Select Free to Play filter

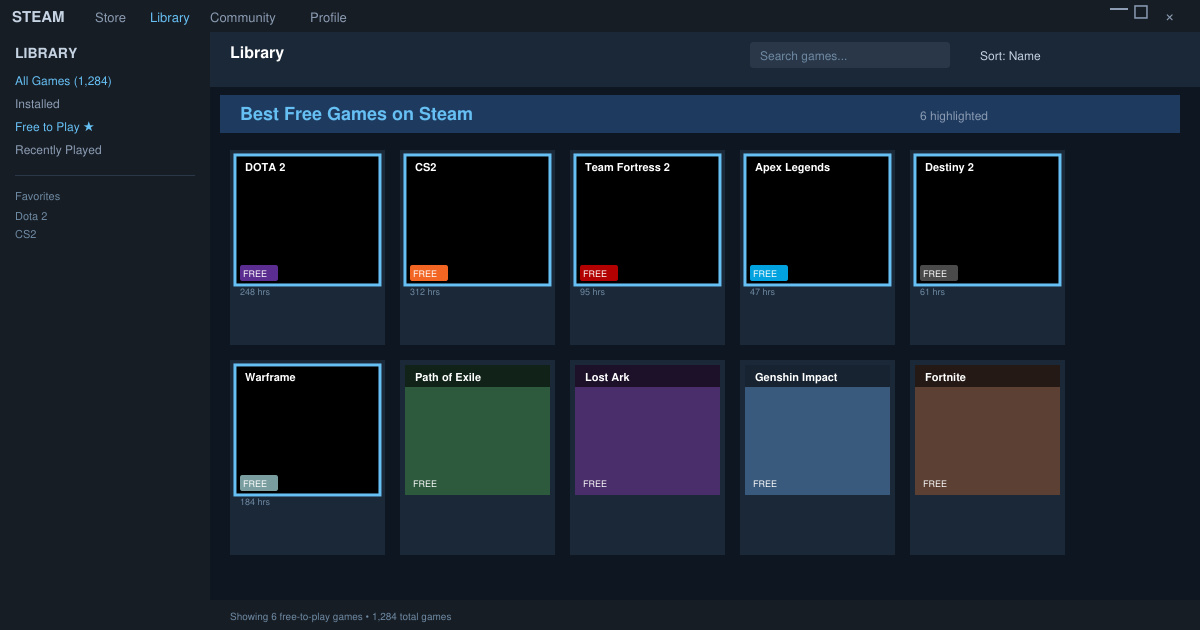[54, 127]
